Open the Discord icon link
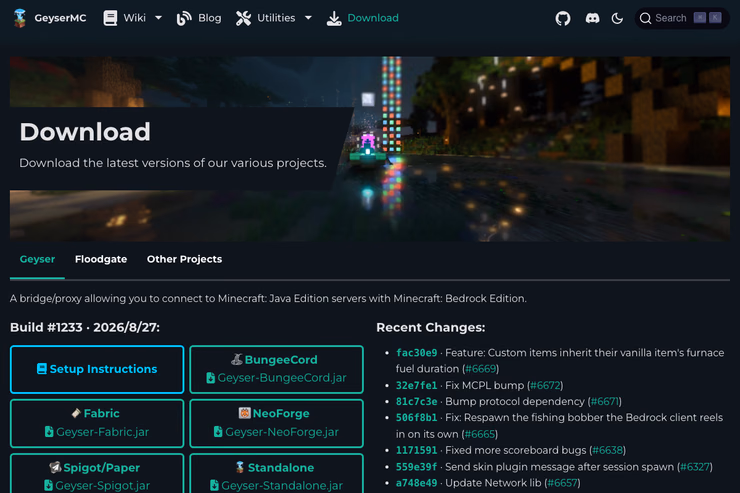The width and height of the screenshot is (740, 493). pos(592,18)
